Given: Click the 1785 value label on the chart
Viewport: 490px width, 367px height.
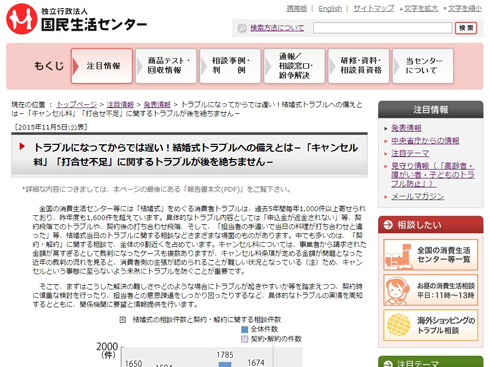Looking at the screenshot, I should 225,355.
